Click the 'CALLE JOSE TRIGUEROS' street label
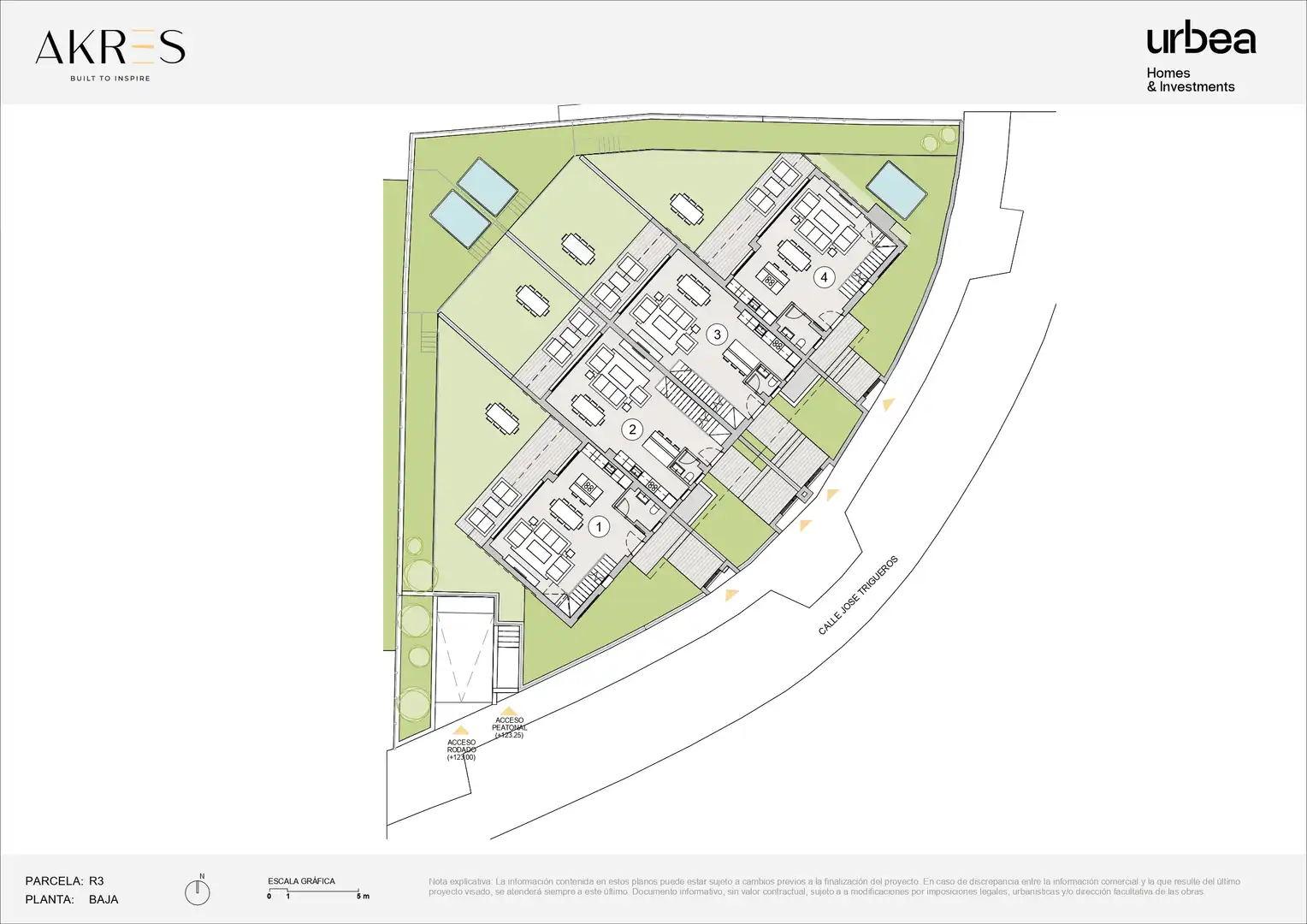 858,595
